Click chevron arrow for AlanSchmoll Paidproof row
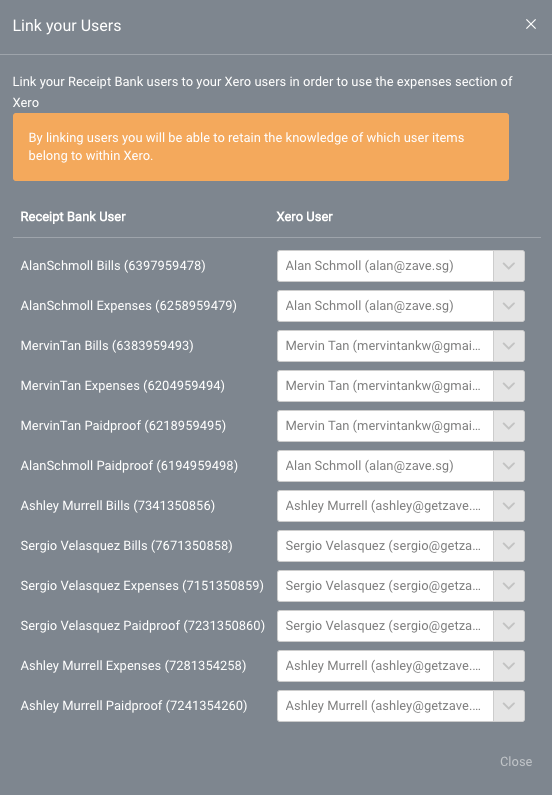 point(509,466)
